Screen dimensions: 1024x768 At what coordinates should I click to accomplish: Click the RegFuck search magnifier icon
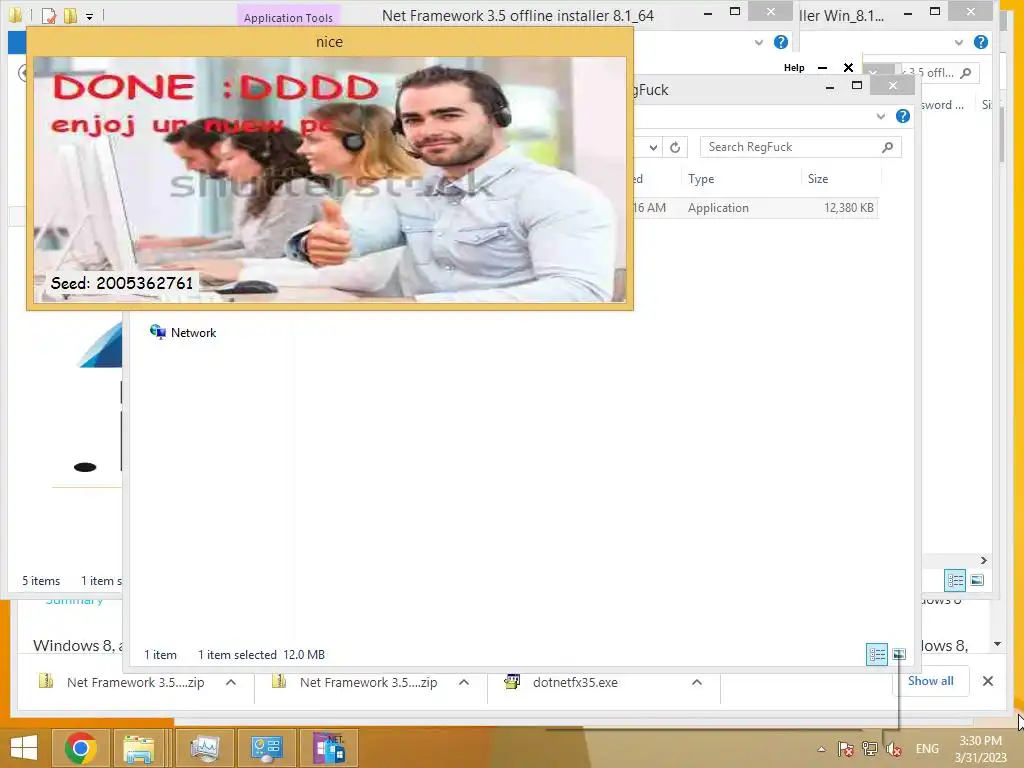click(888, 147)
